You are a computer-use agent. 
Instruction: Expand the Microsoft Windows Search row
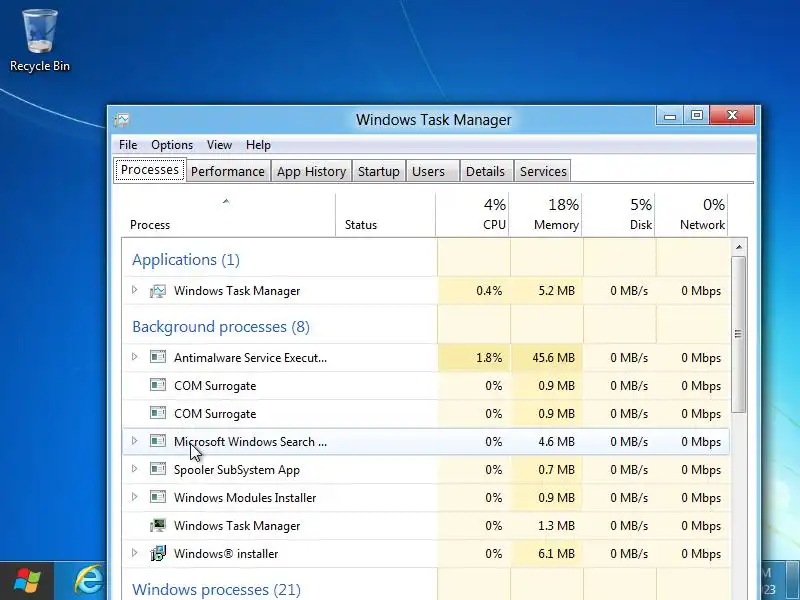tap(135, 440)
